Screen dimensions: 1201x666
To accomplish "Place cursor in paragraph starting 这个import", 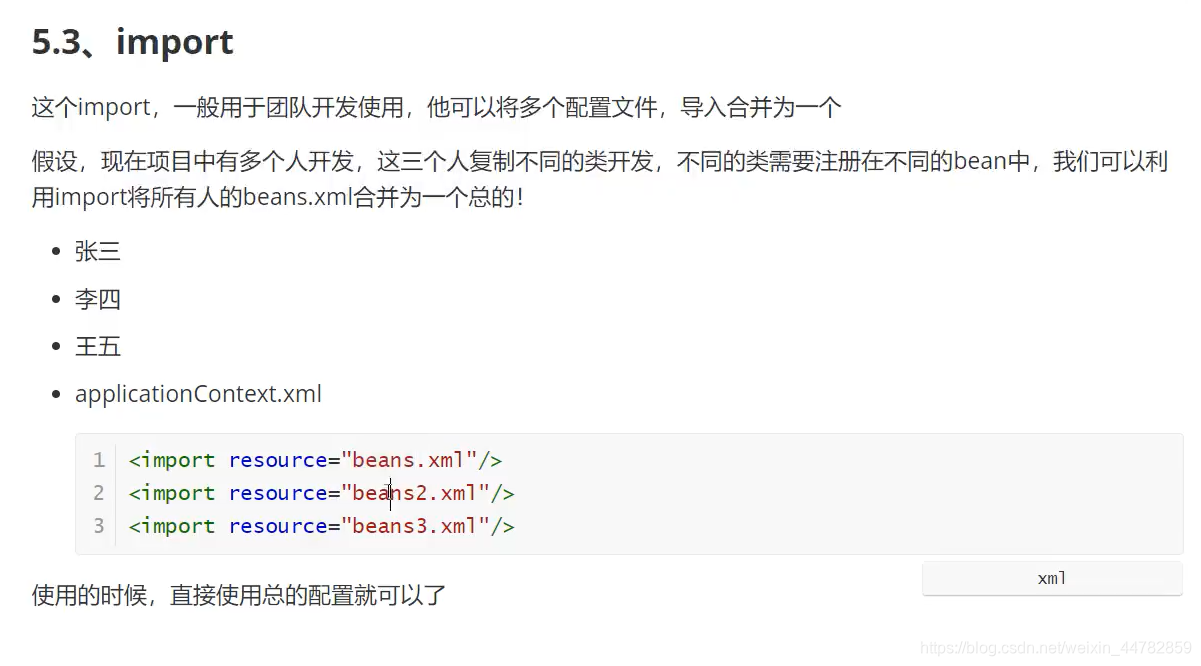I will pos(436,108).
